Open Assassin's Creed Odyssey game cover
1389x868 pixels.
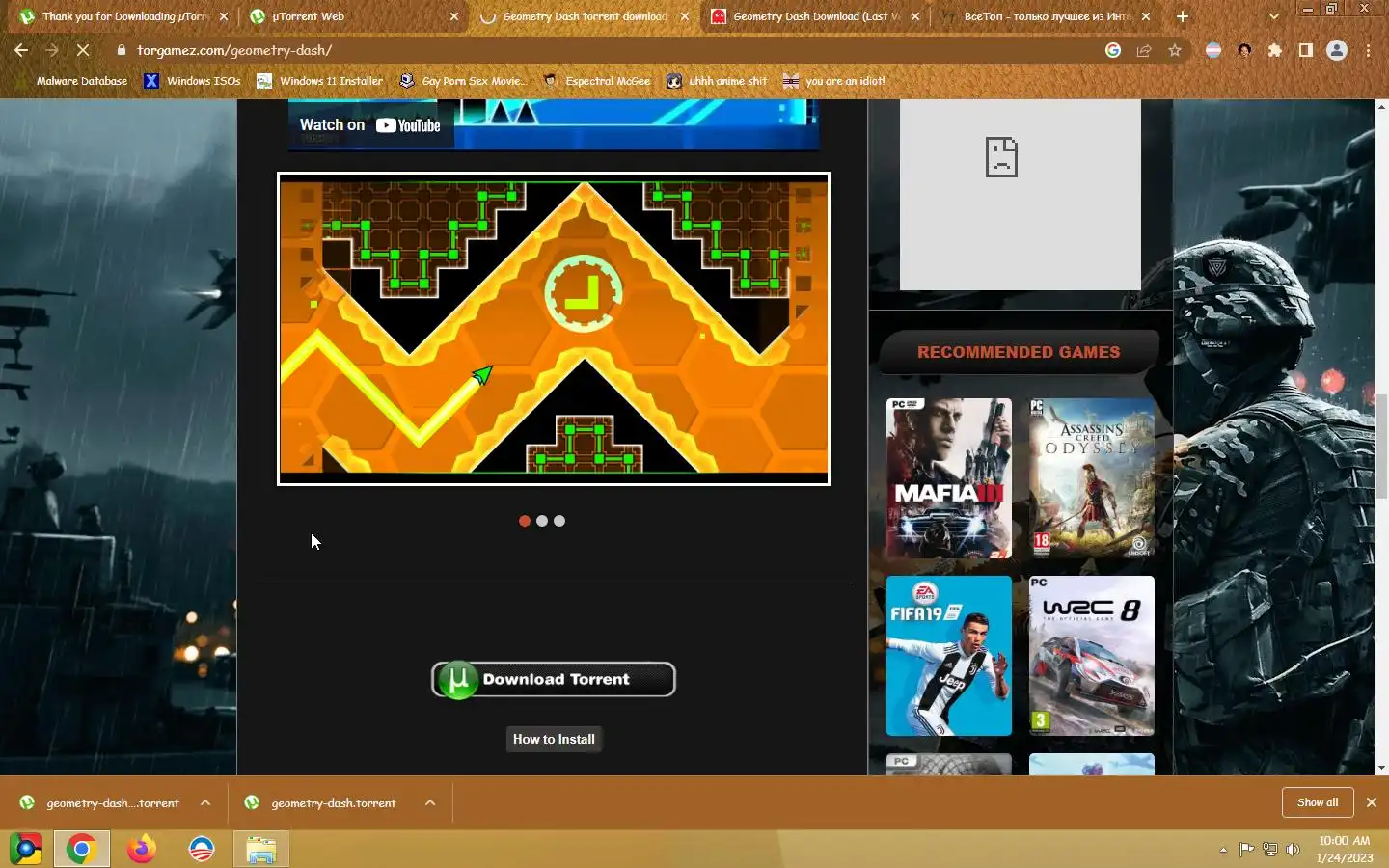pyautogui.click(x=1092, y=478)
